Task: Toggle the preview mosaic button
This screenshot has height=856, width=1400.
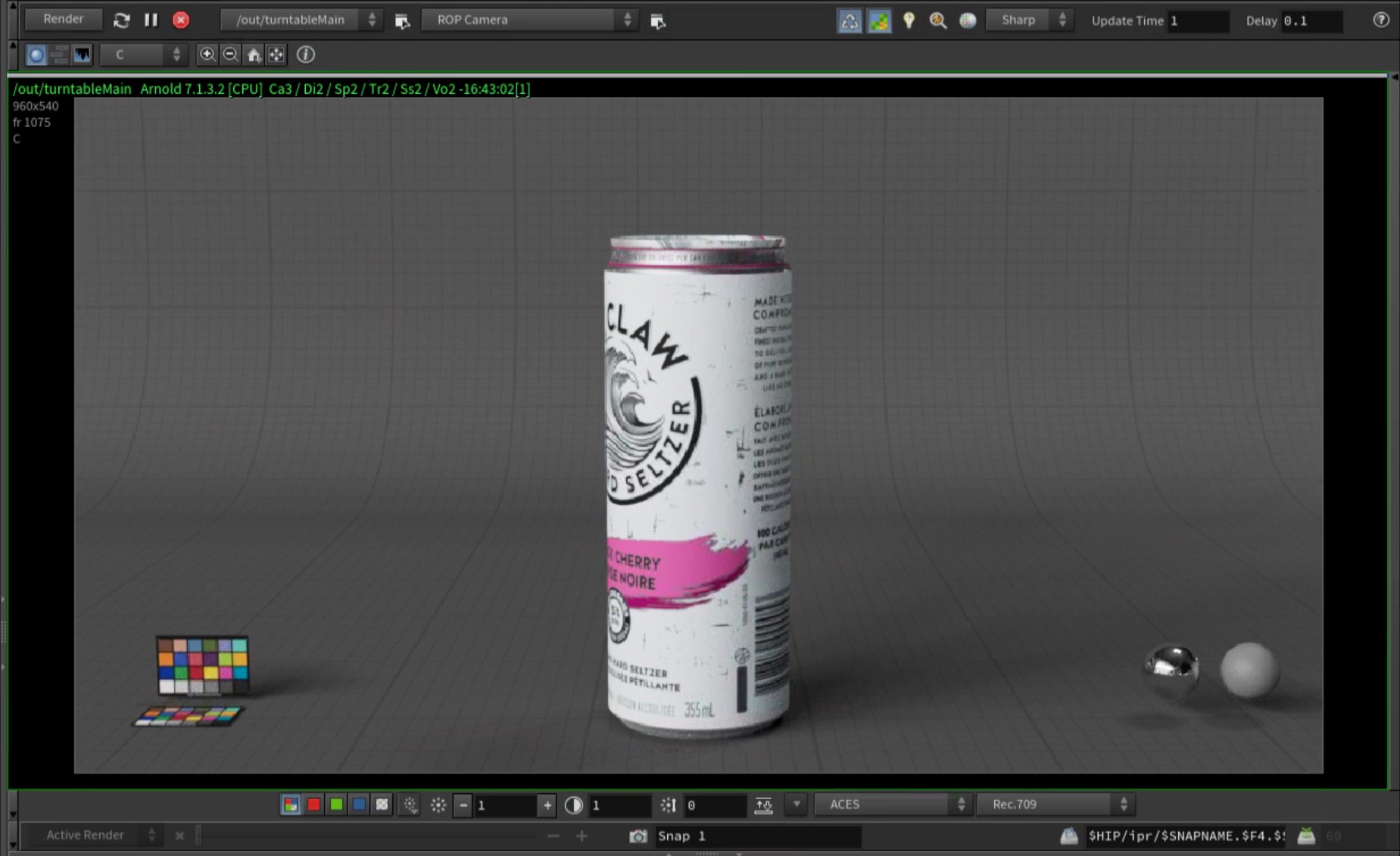Action: coord(879,20)
